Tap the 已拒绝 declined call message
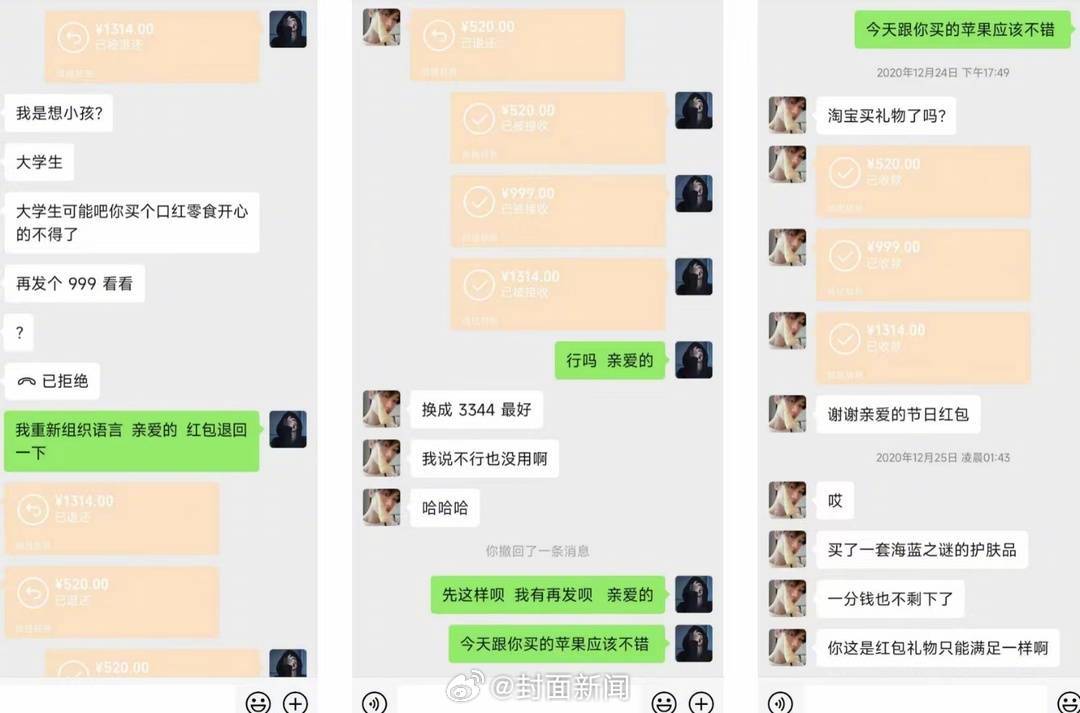This screenshot has width=1080, height=713. (x=52, y=381)
